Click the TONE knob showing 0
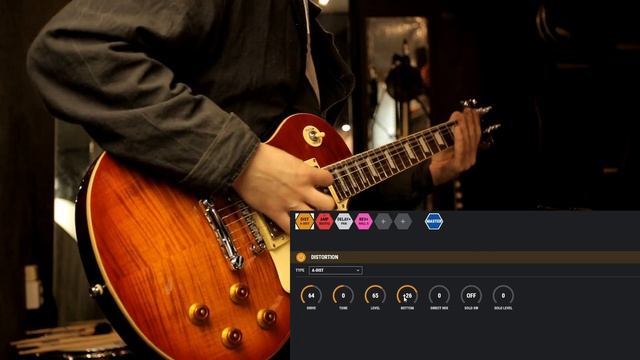This screenshot has height=360, width=640. 343,296
